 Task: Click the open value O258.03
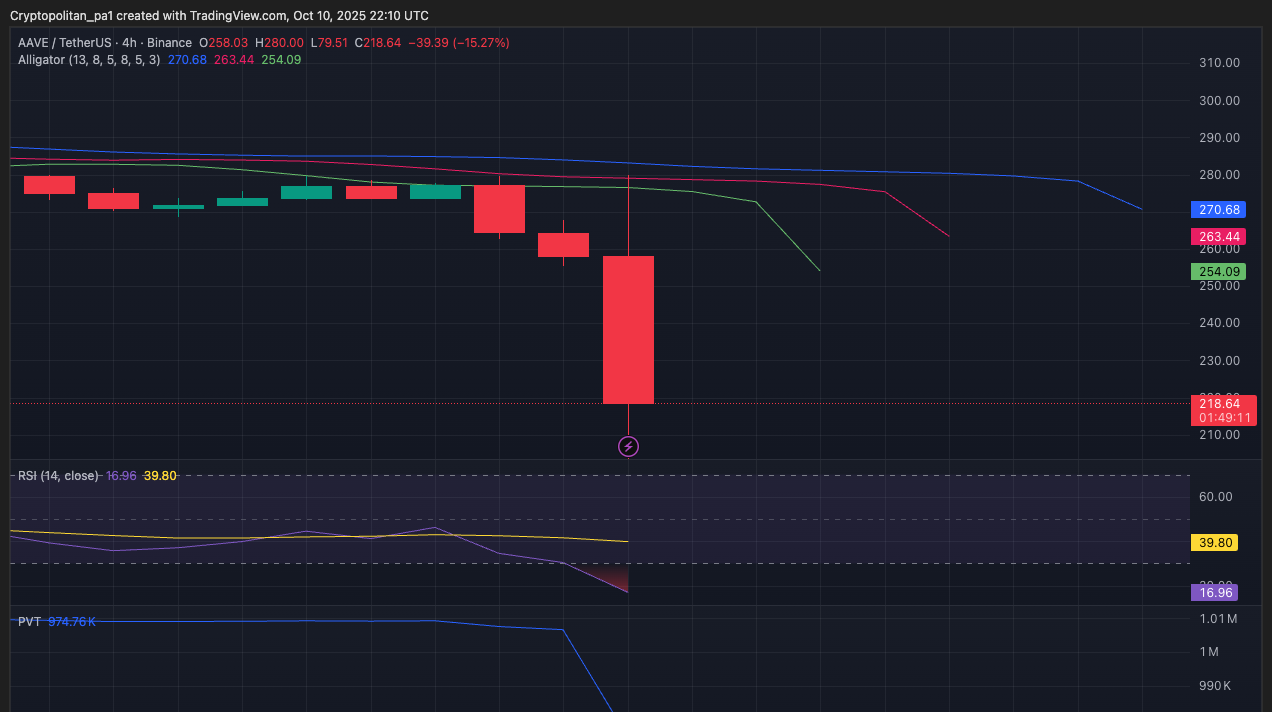click(223, 43)
